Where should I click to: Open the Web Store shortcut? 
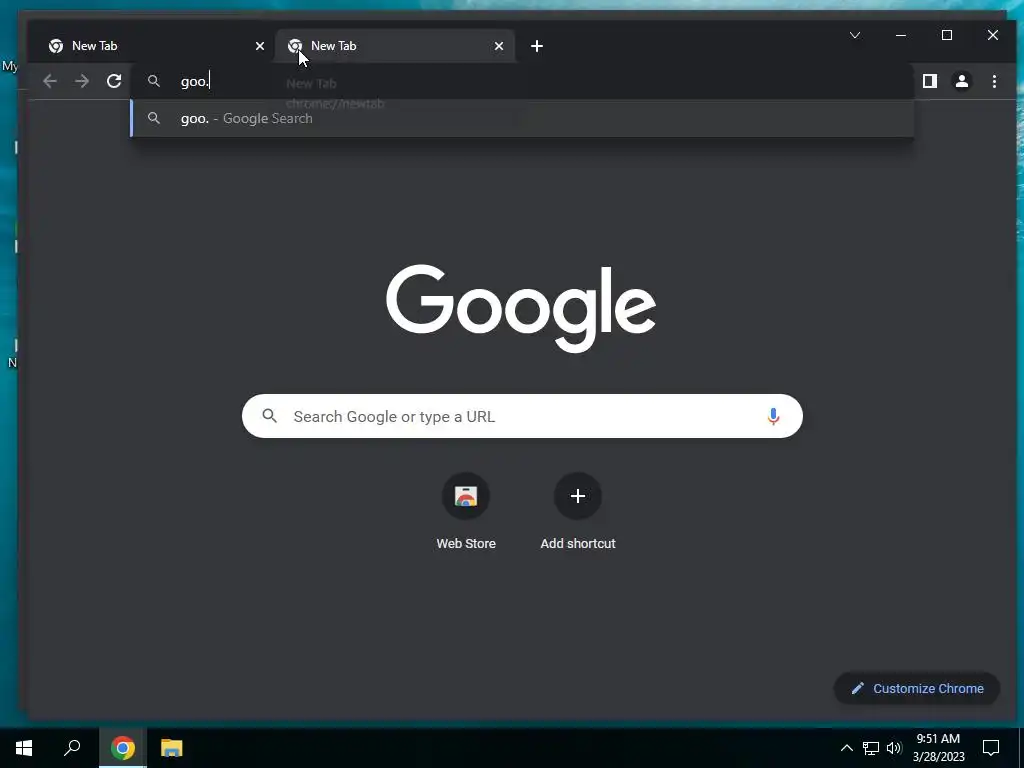[x=466, y=511]
